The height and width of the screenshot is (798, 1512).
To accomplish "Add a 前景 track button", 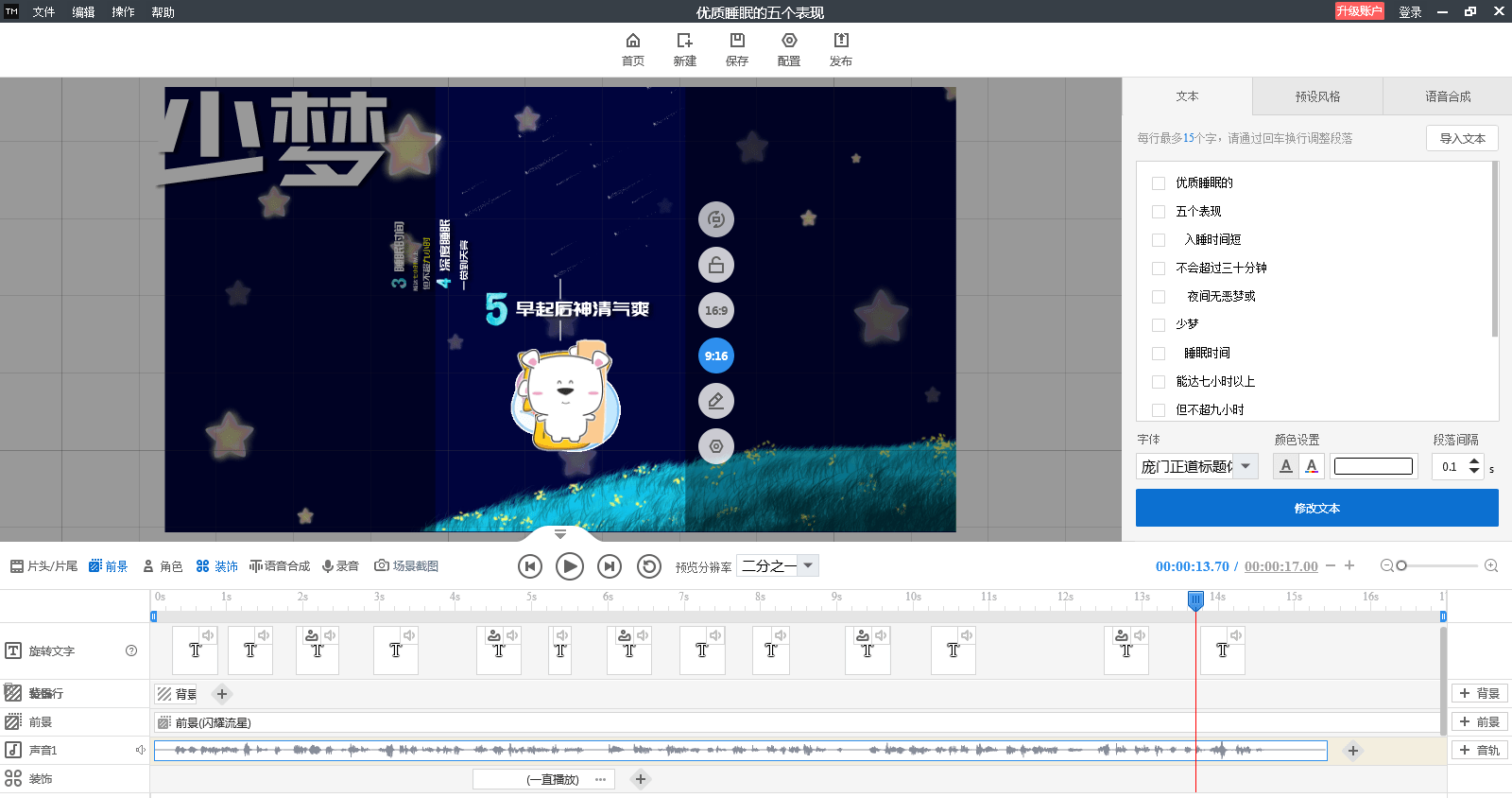I will click(1479, 721).
